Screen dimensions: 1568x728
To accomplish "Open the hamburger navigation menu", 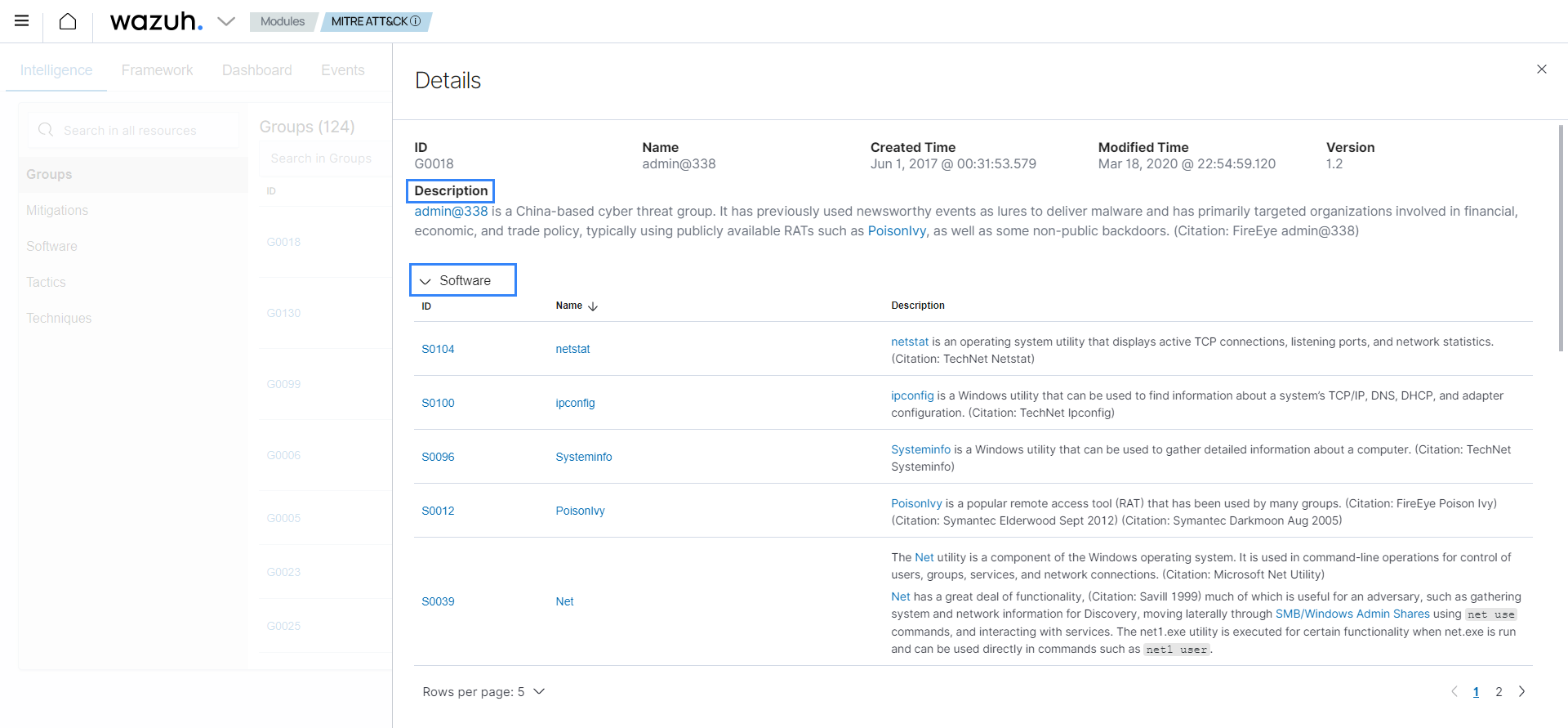I will [x=22, y=21].
